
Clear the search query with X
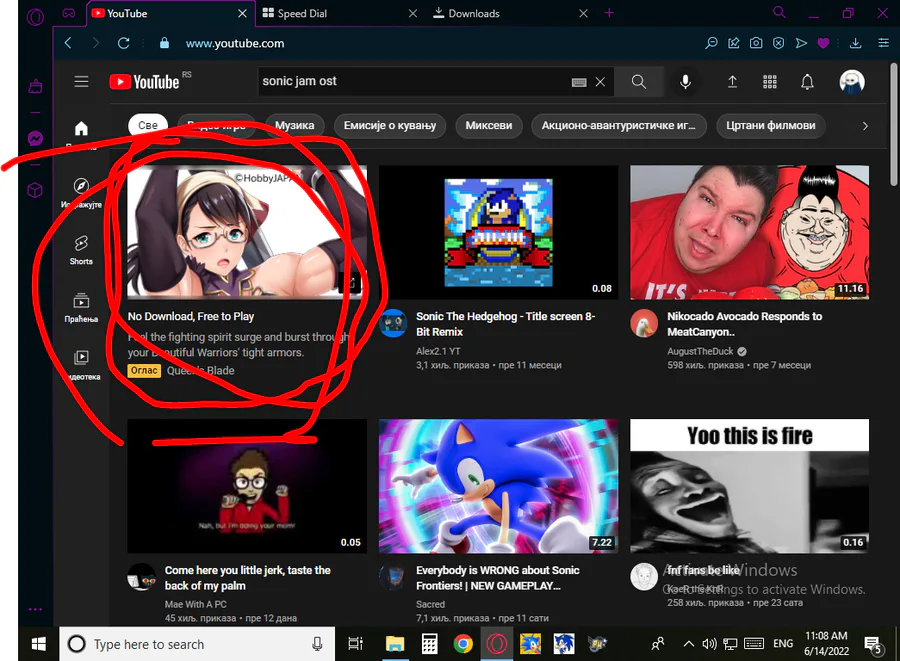(x=600, y=82)
